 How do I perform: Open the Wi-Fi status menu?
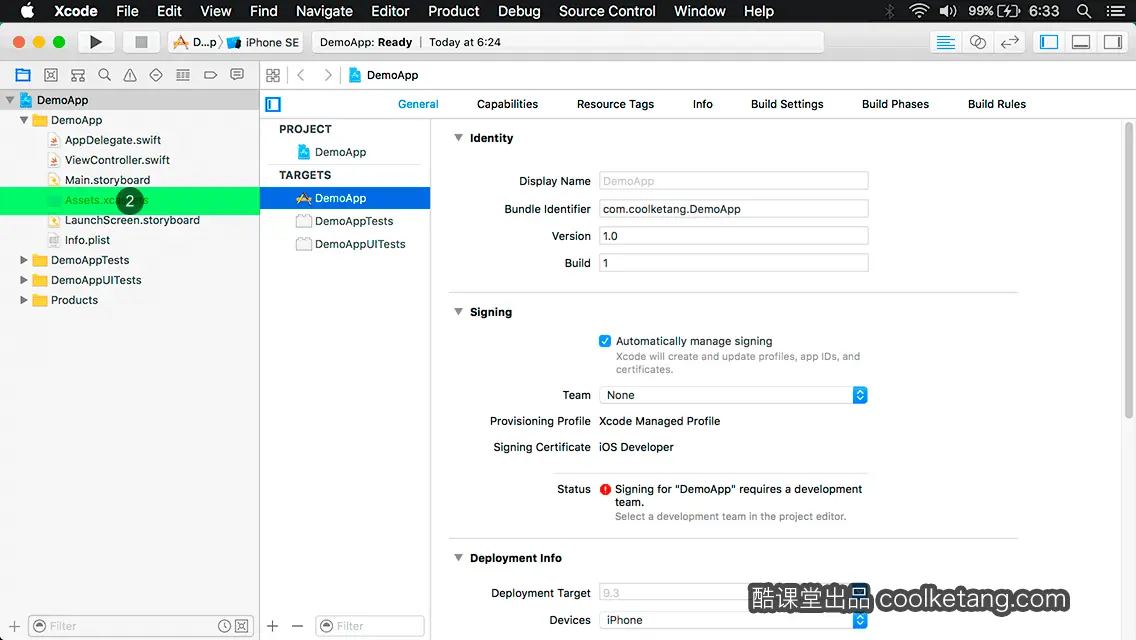(919, 11)
